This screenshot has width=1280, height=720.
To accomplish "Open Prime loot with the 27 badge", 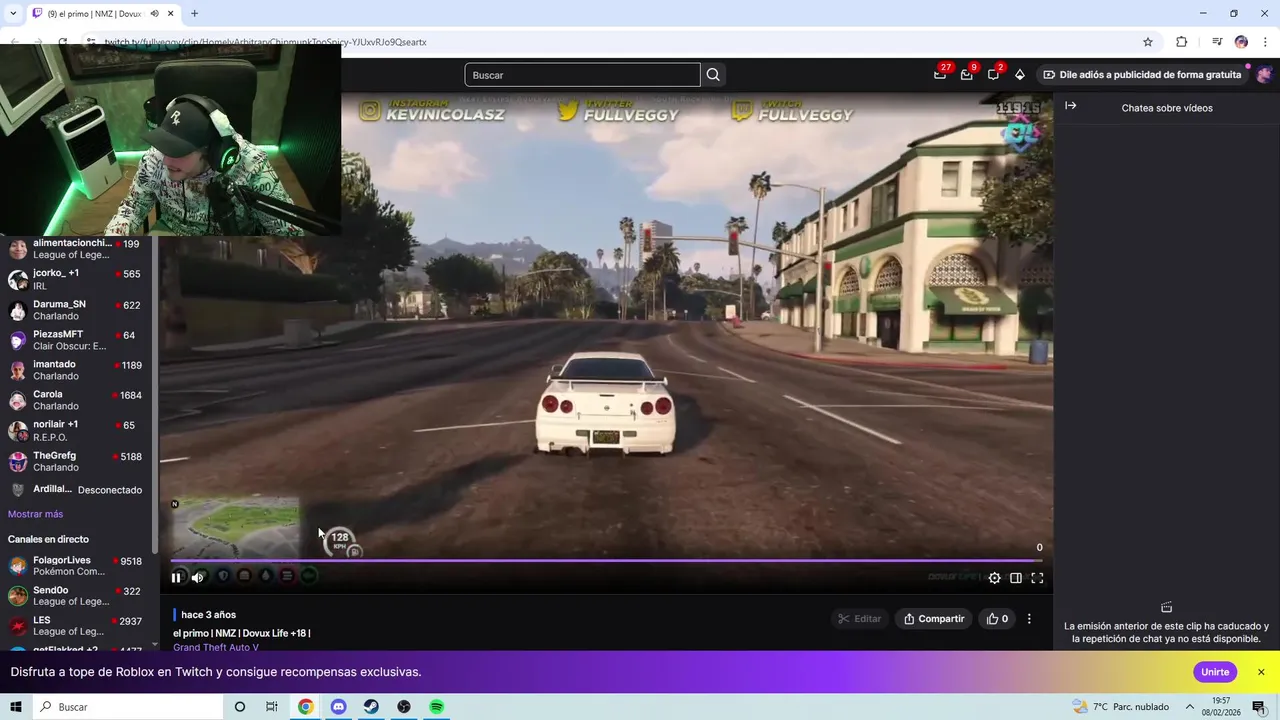I will (940, 74).
